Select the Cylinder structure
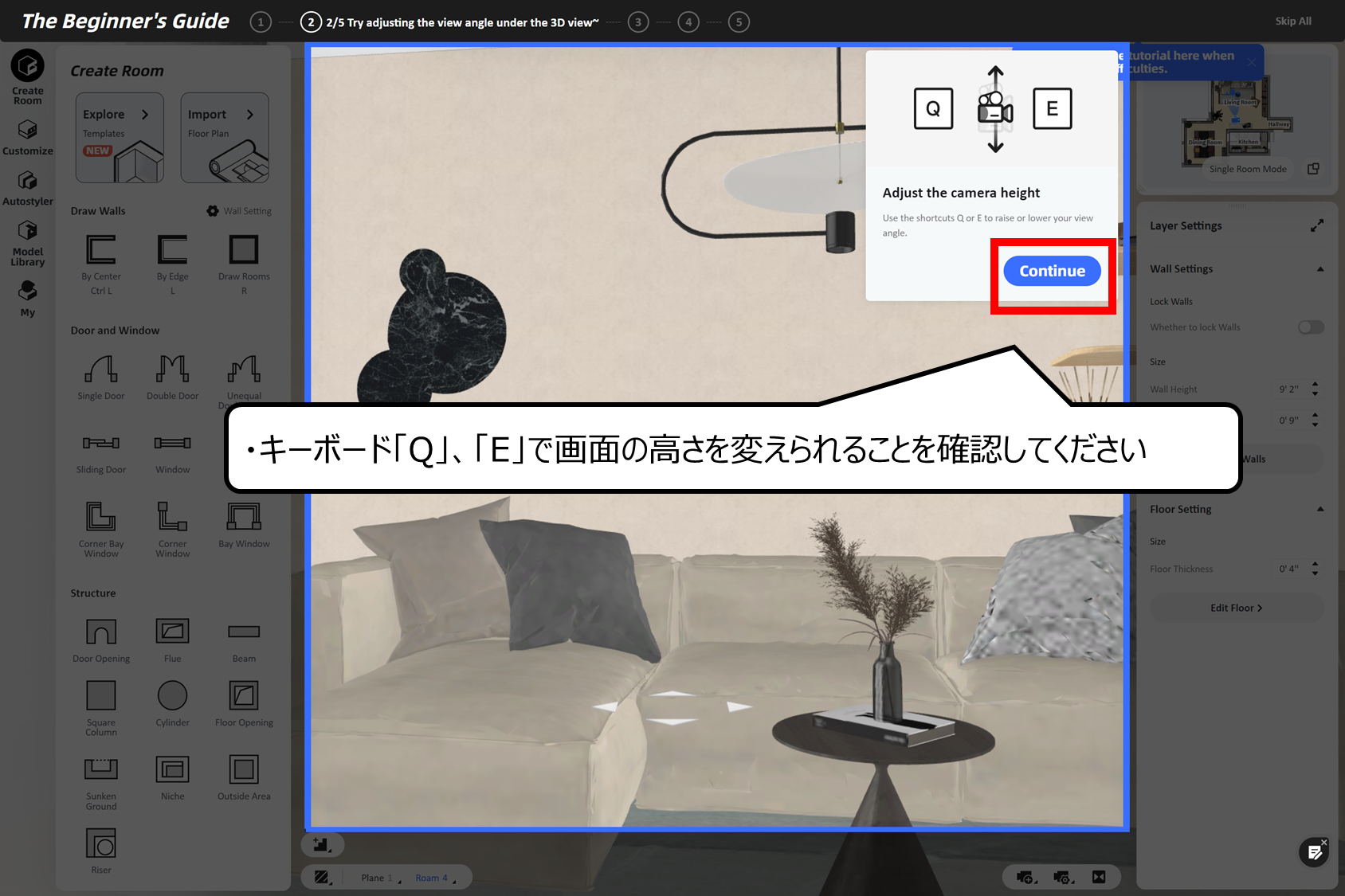This screenshot has height=896, width=1345. (x=172, y=704)
